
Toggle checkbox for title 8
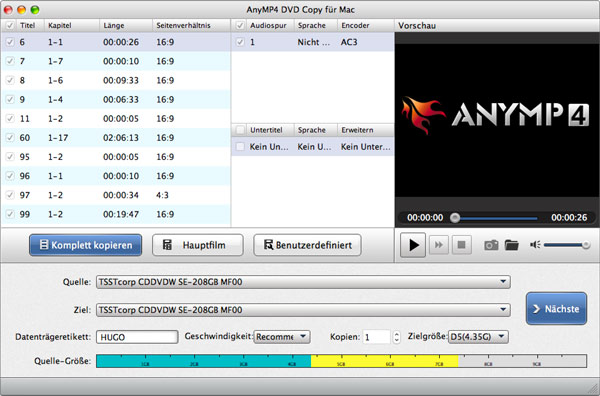click(x=10, y=80)
